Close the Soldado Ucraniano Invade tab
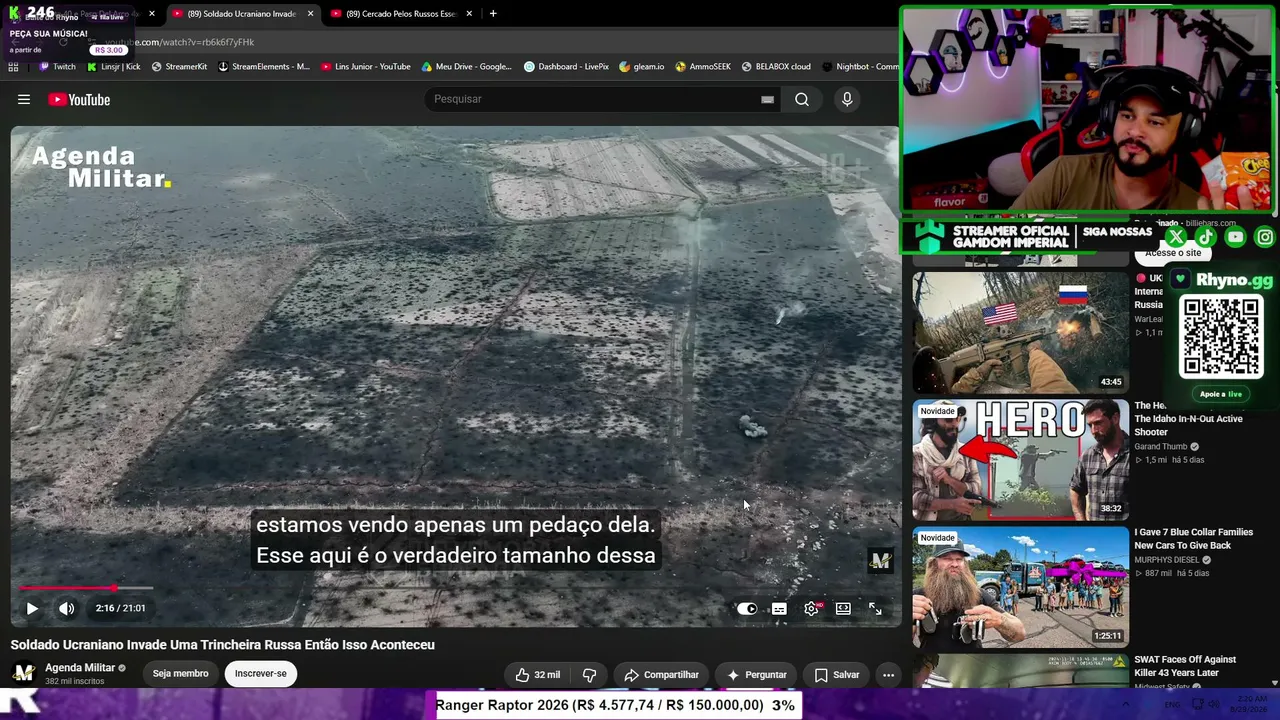Screen dimensions: 1280x720 tap(310, 14)
